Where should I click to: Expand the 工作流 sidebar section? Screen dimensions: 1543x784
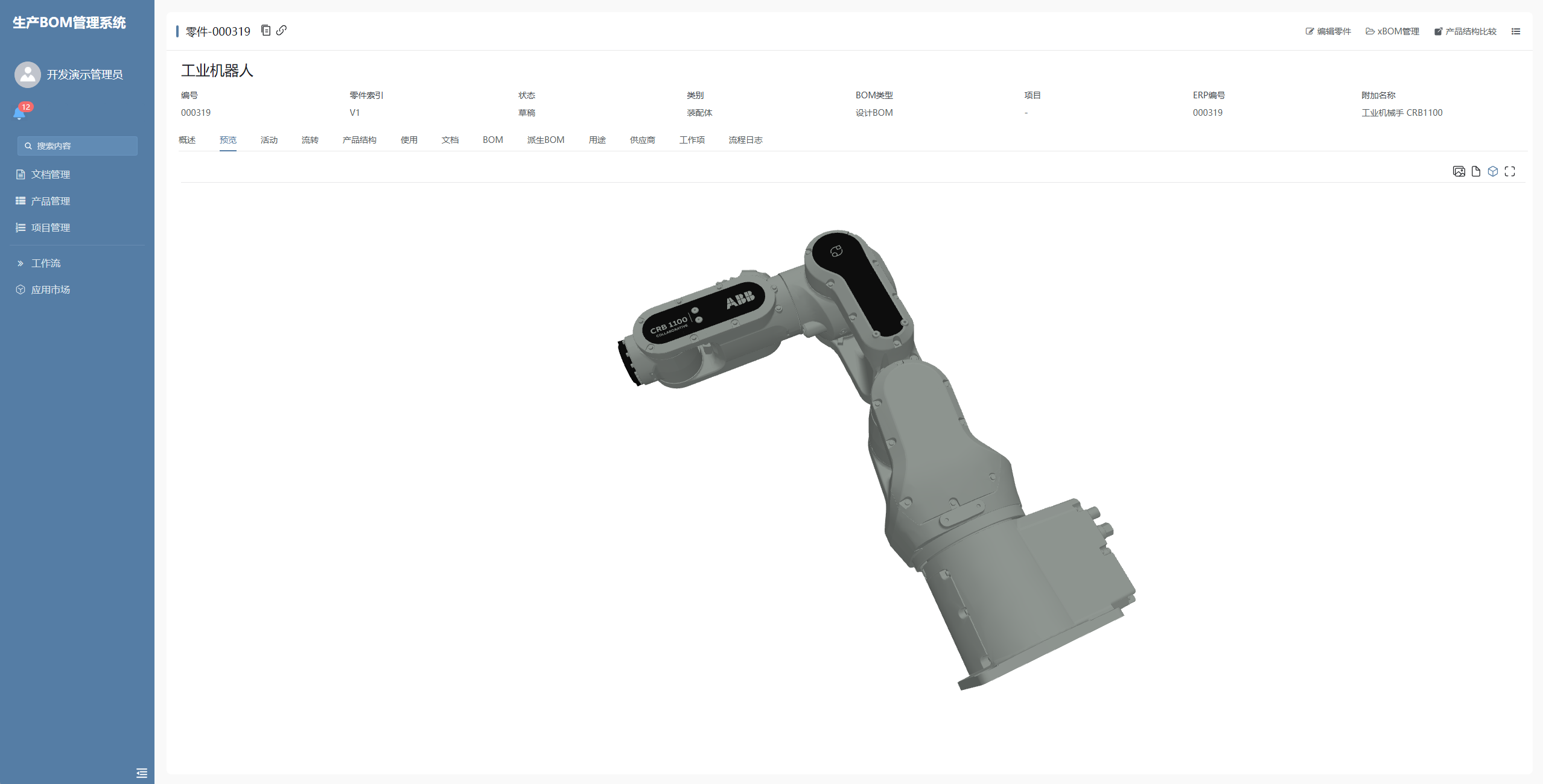click(x=46, y=263)
